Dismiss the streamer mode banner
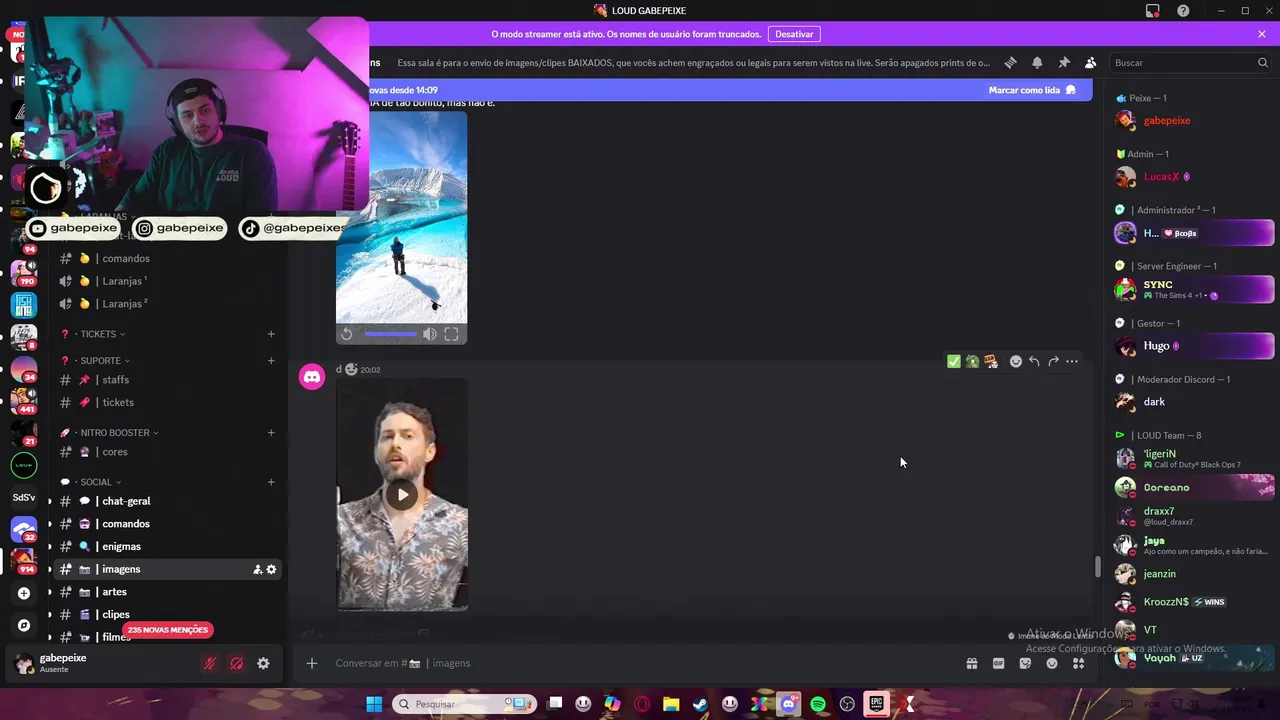The width and height of the screenshot is (1280, 720). click(x=1262, y=34)
